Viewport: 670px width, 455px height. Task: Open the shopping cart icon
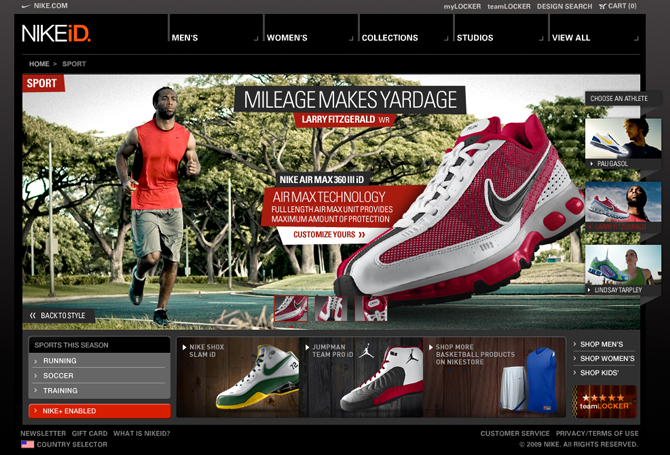[x=602, y=6]
